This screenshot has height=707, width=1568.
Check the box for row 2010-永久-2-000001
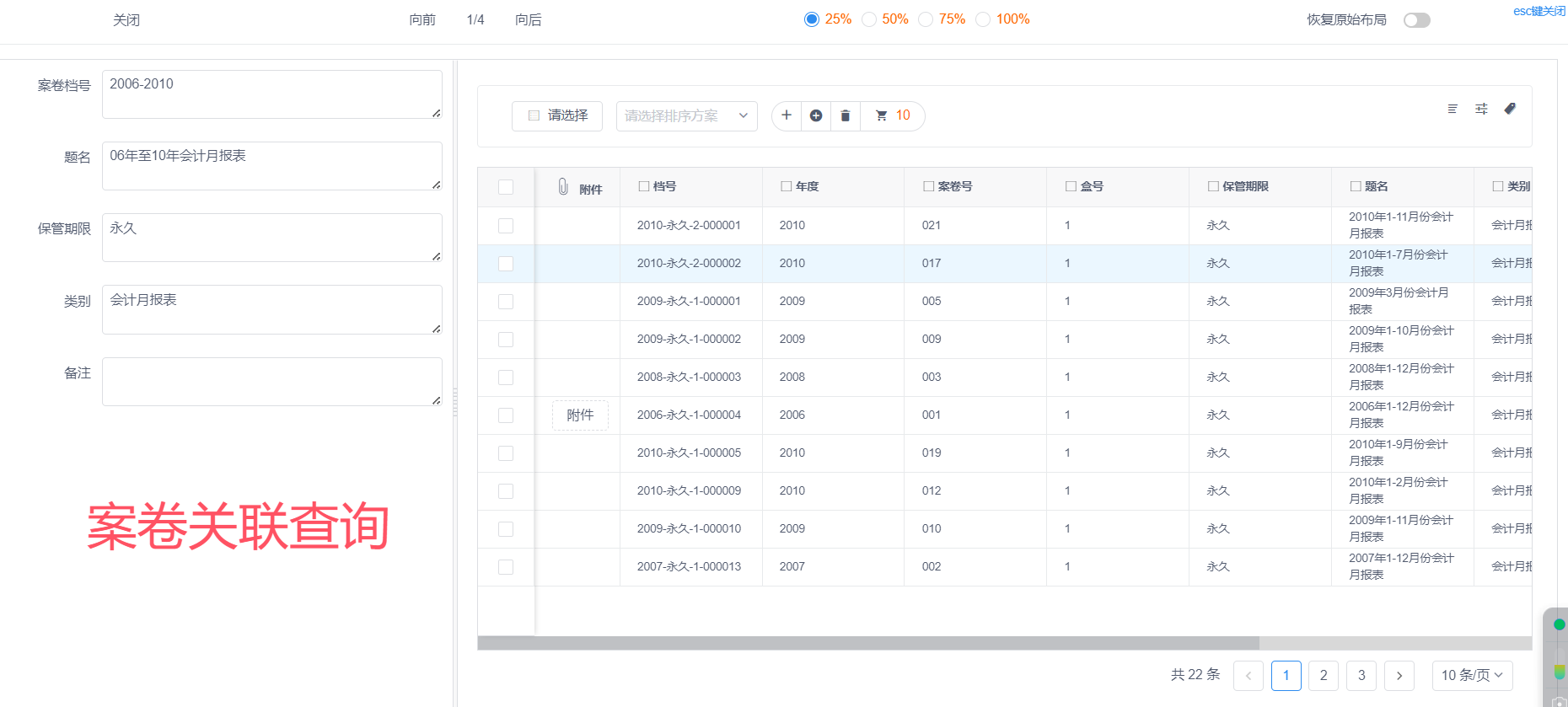point(506,226)
